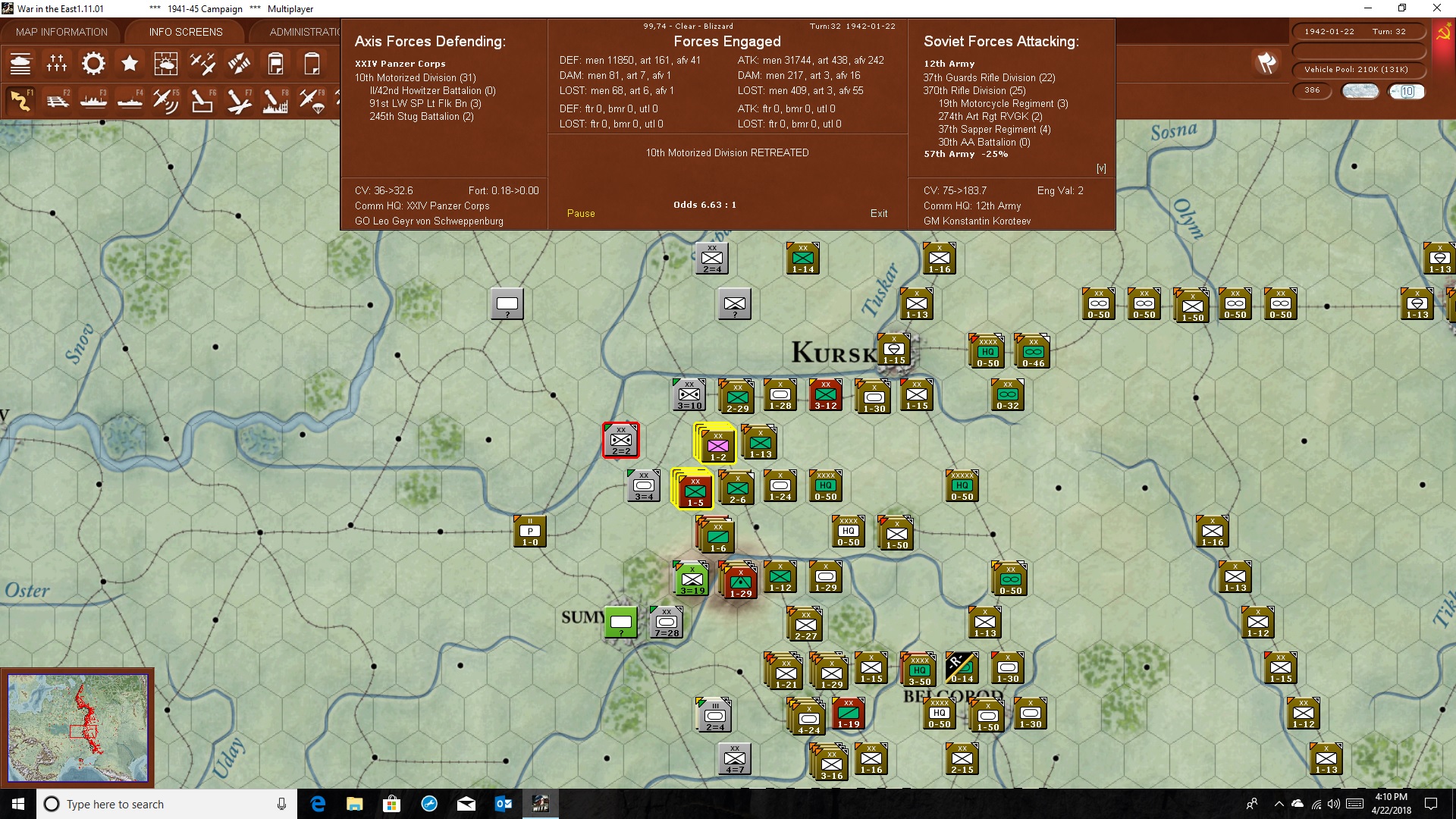
Task: Select the F7 bomb airfield mode
Action: click(x=239, y=100)
